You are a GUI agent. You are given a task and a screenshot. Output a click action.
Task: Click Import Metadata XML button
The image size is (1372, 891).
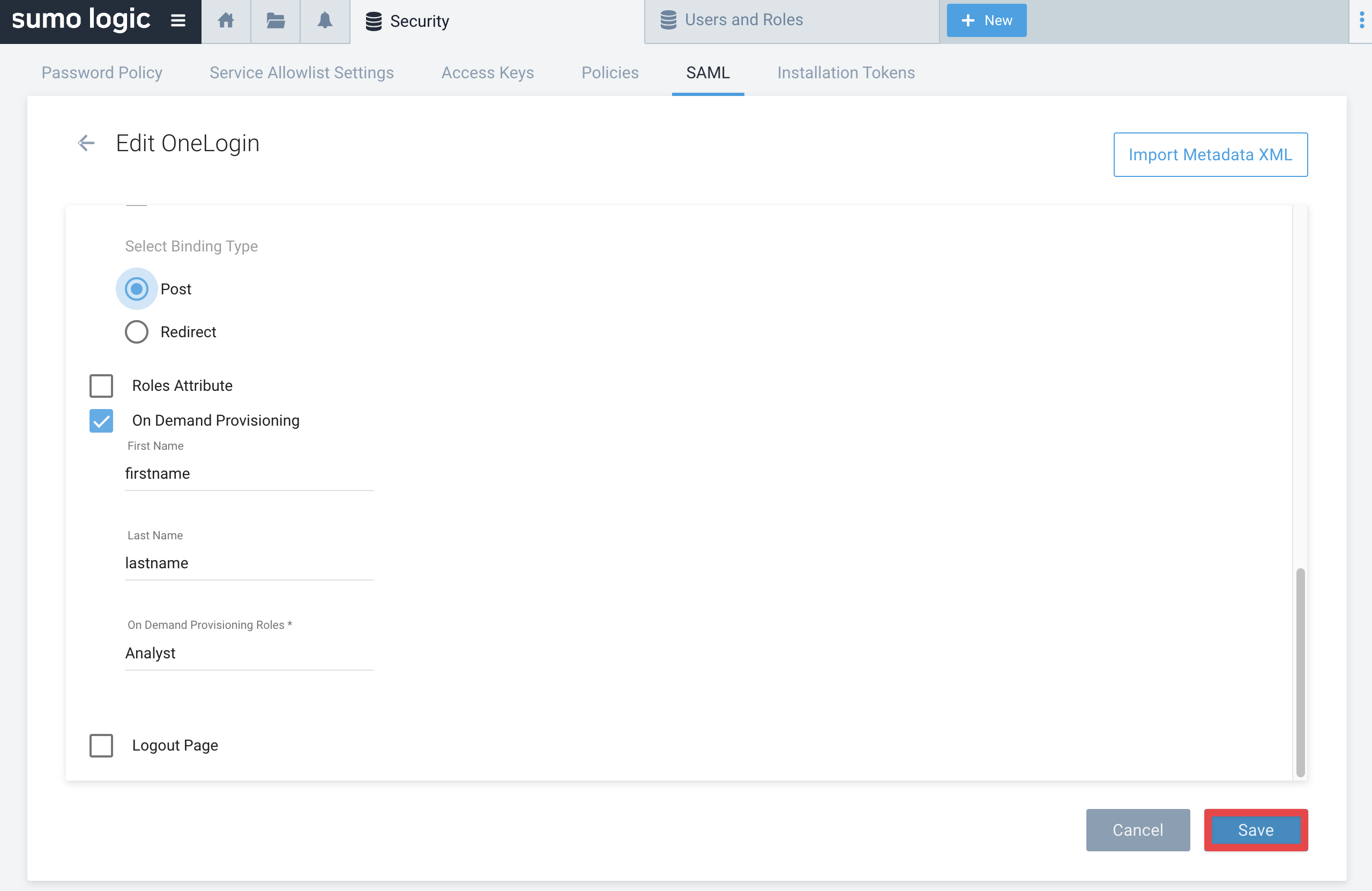tap(1210, 154)
